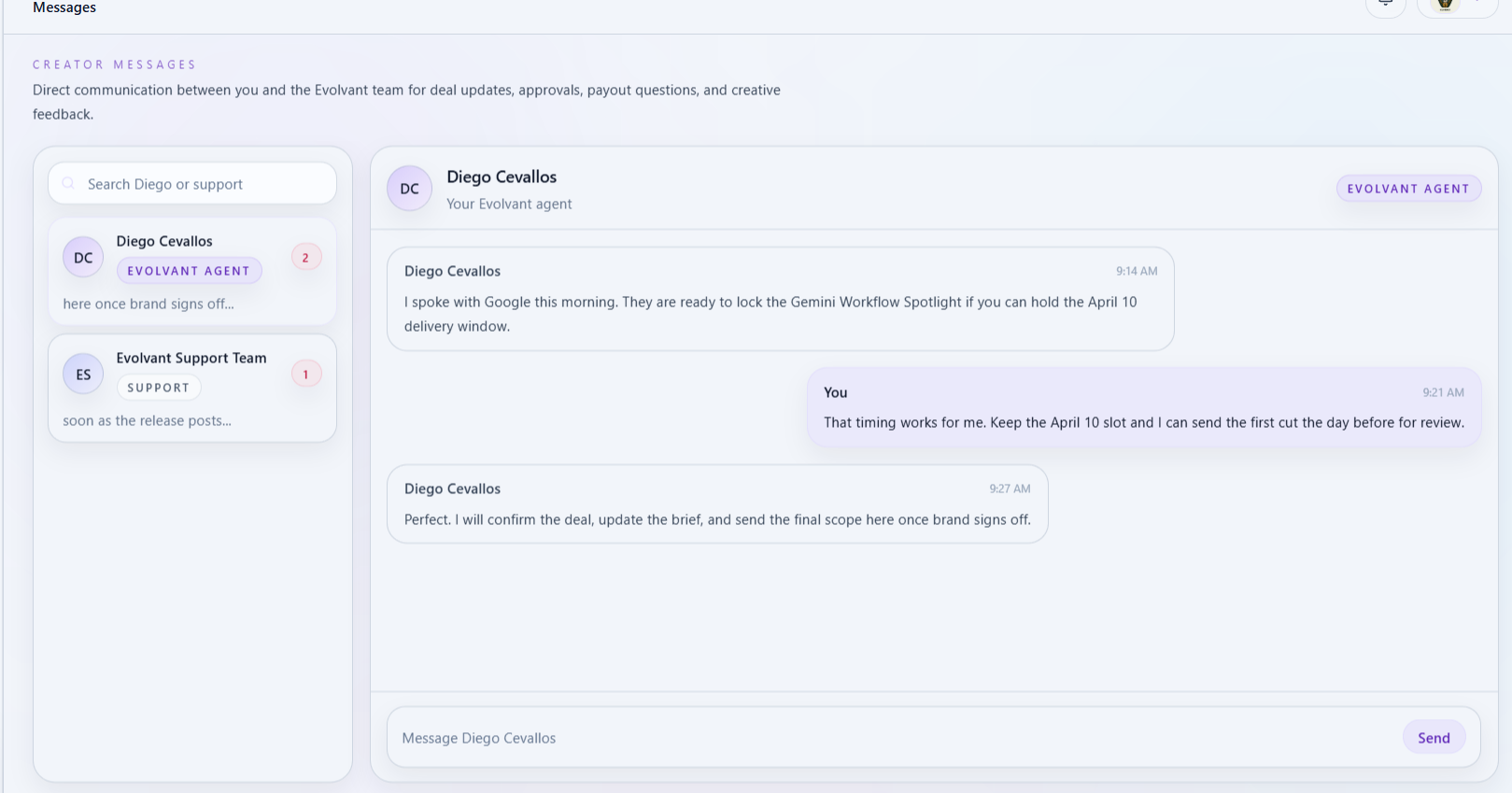Click the Message Diego Cevallos input box
This screenshot has width=1512, height=793.
click(x=887, y=738)
